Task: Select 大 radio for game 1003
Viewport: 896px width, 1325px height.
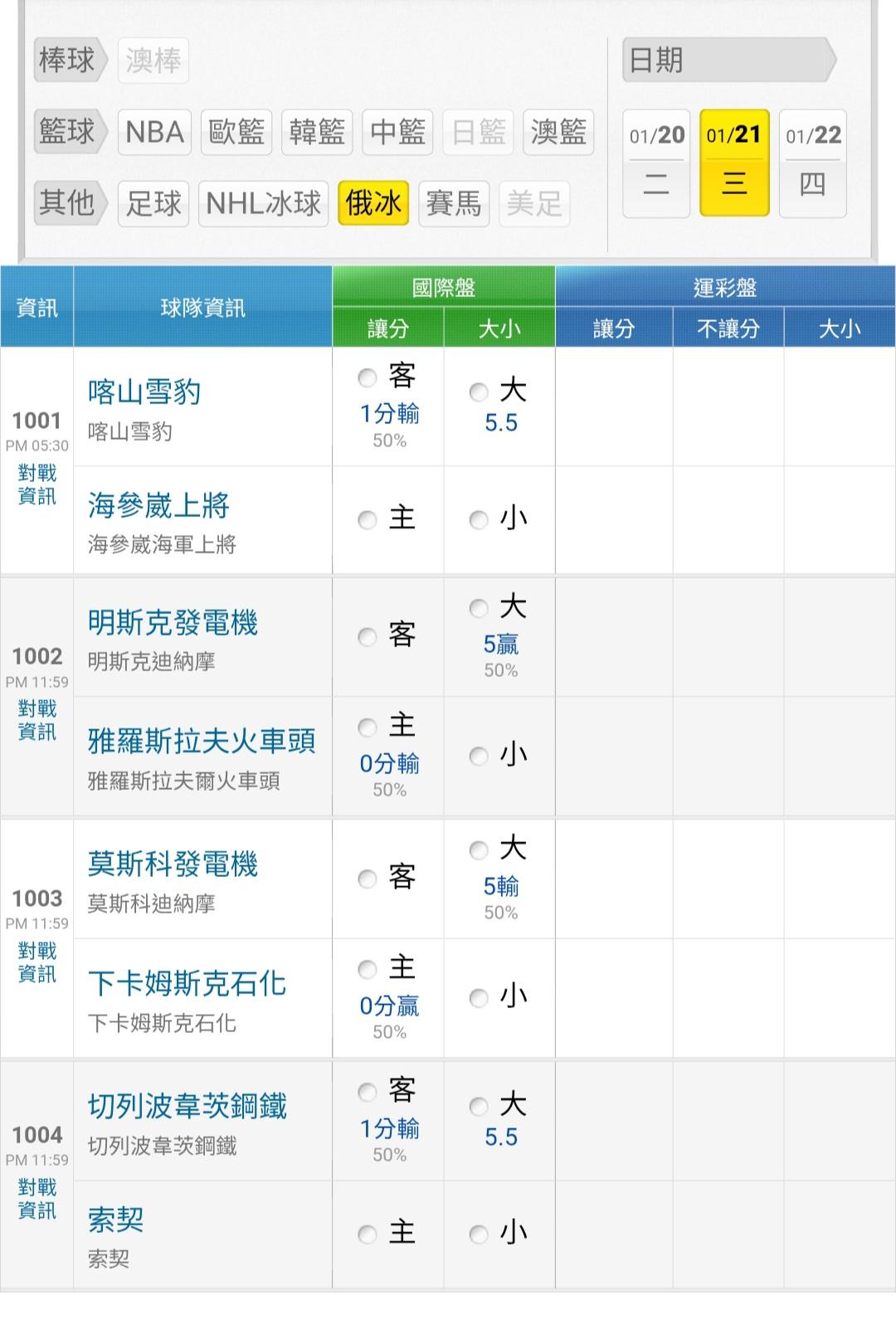Action: (x=479, y=850)
